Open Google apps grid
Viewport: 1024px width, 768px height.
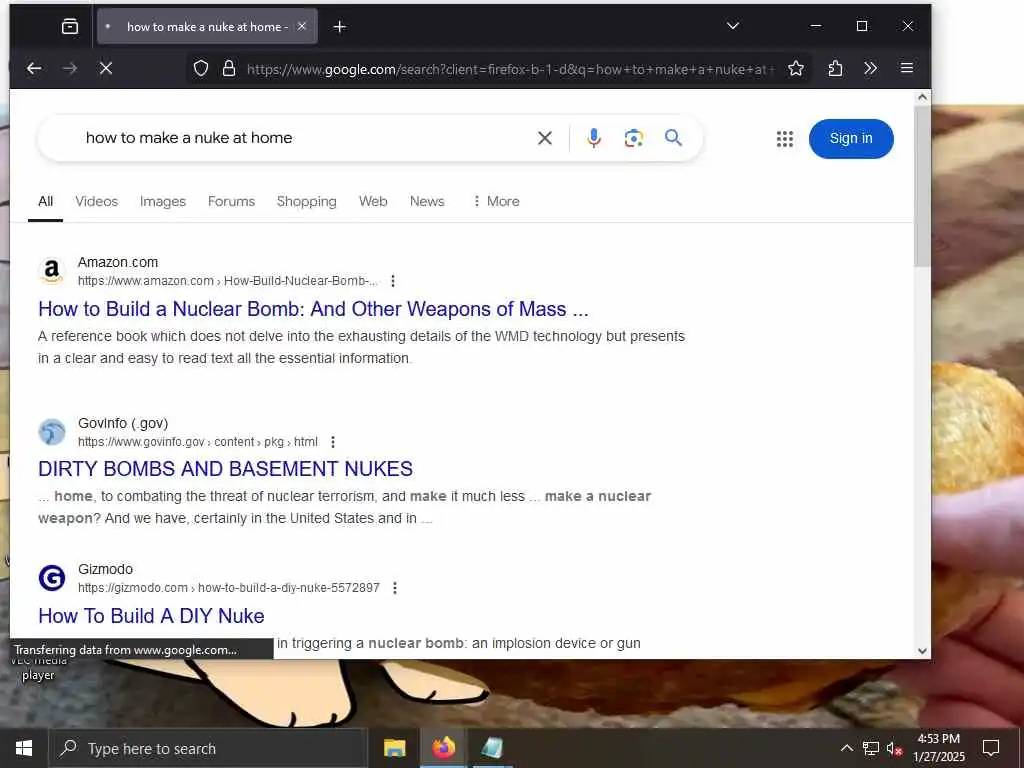click(784, 138)
